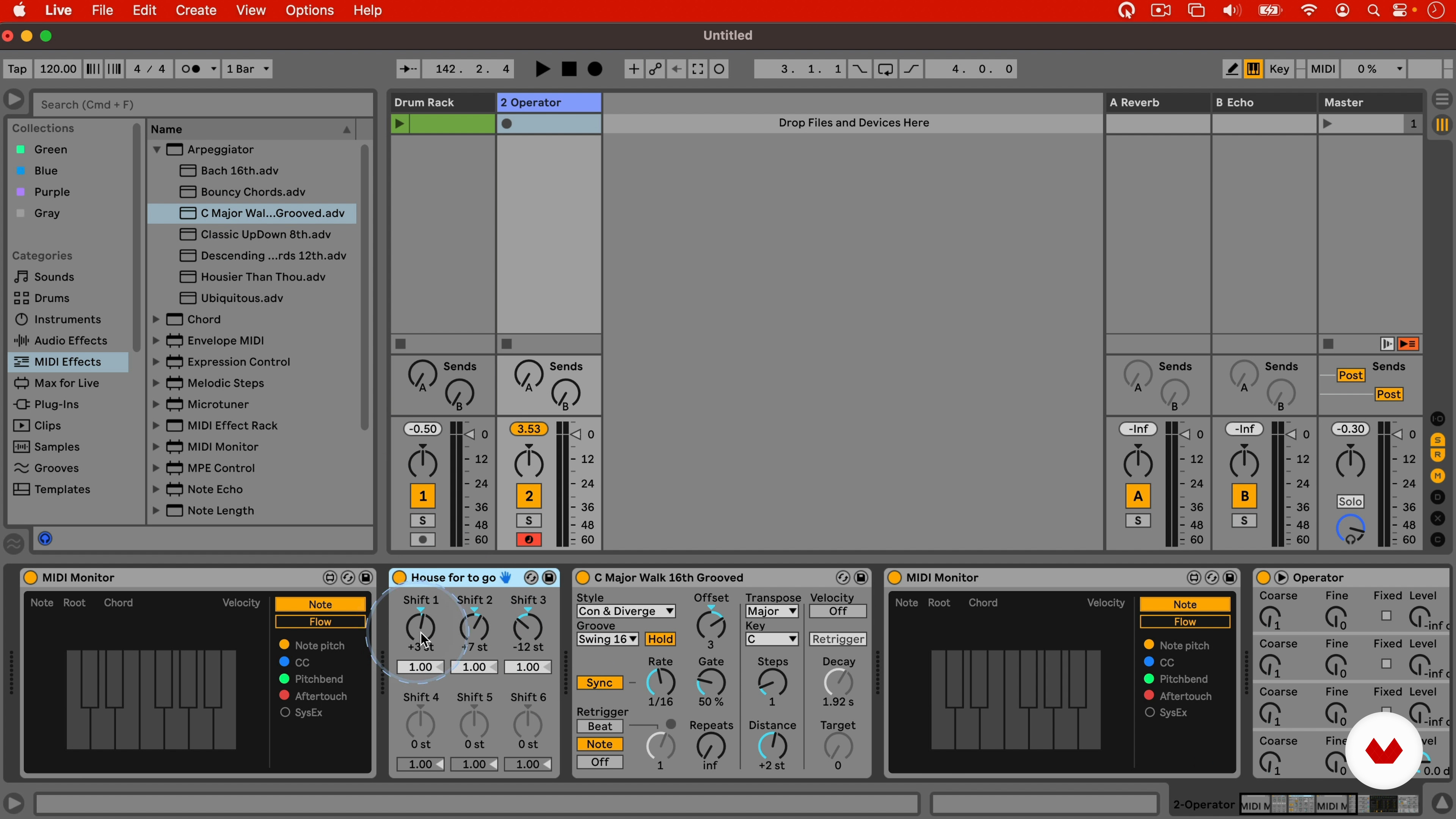Arm the 2 Operator track

(x=529, y=540)
